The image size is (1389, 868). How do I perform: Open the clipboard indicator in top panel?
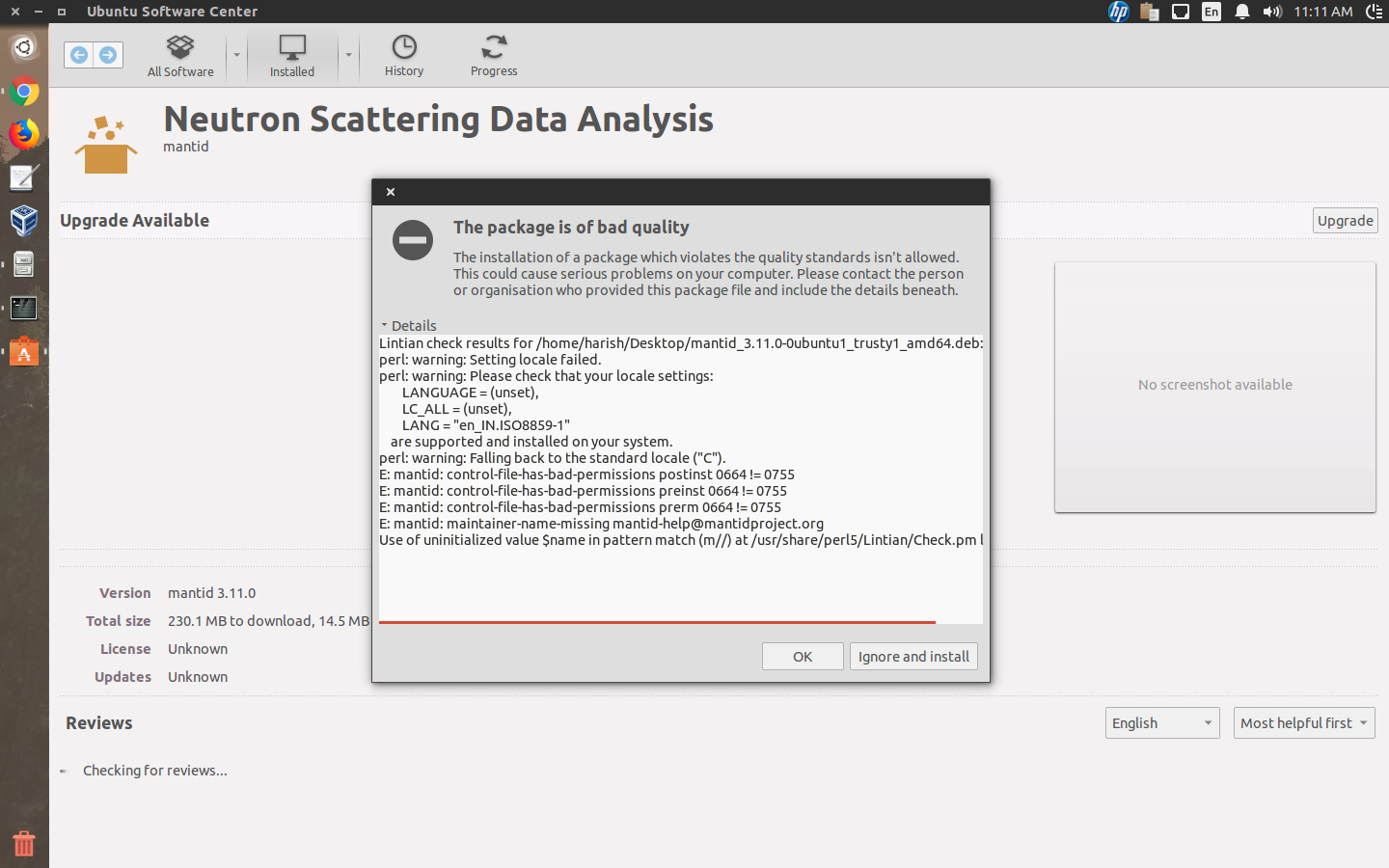[1149, 12]
